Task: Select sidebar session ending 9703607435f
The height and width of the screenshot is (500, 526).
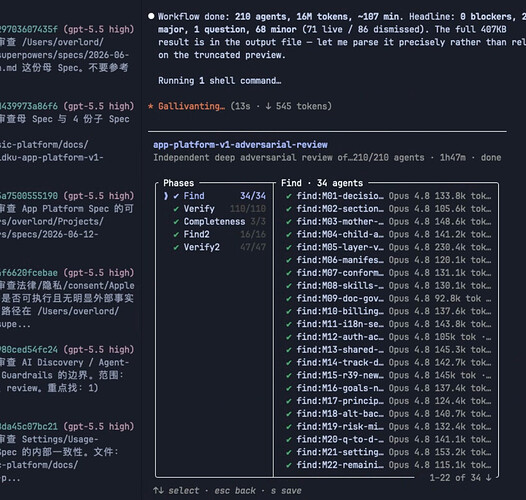Action: [67, 30]
